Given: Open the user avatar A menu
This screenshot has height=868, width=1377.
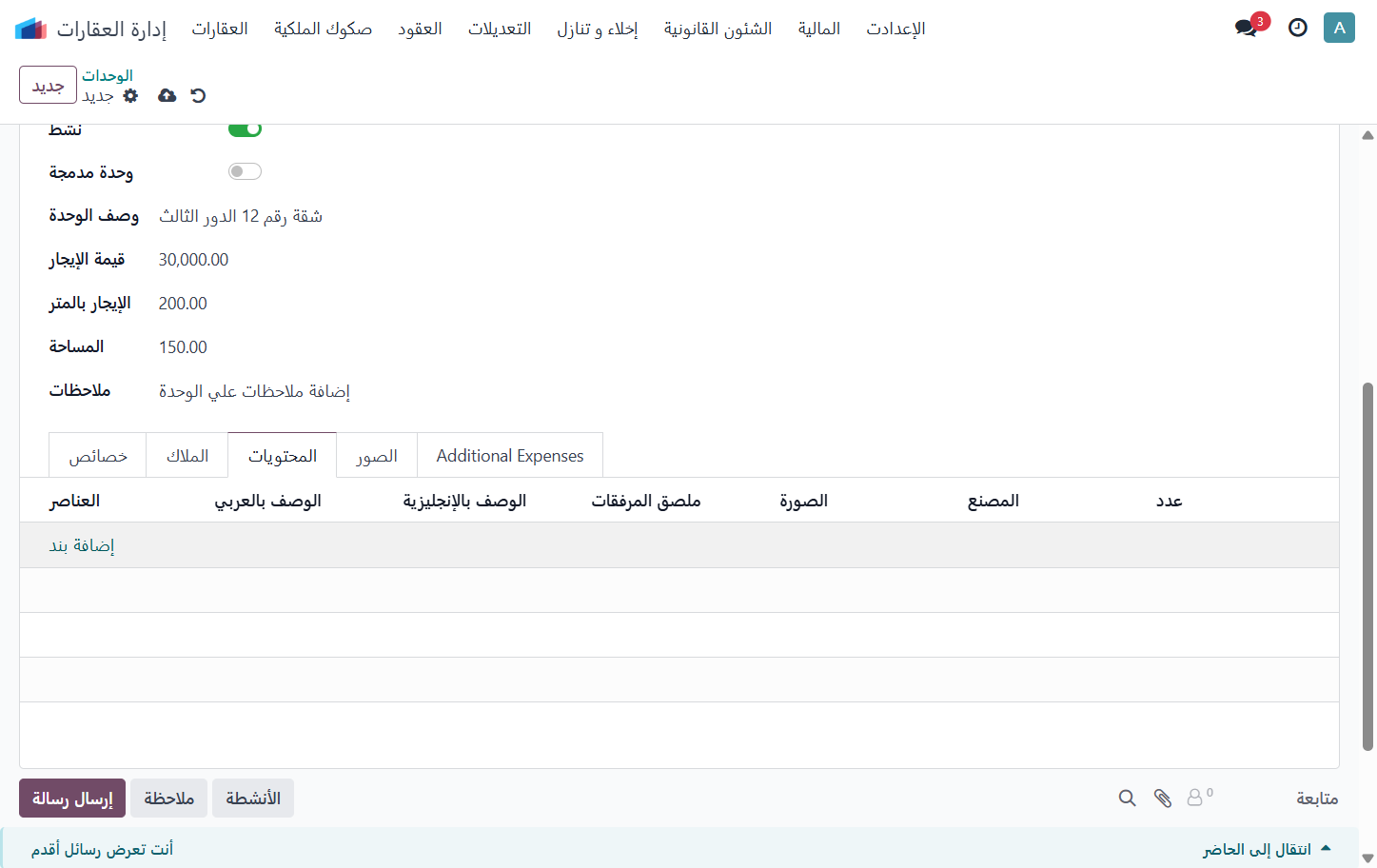Looking at the screenshot, I should [1339, 28].
